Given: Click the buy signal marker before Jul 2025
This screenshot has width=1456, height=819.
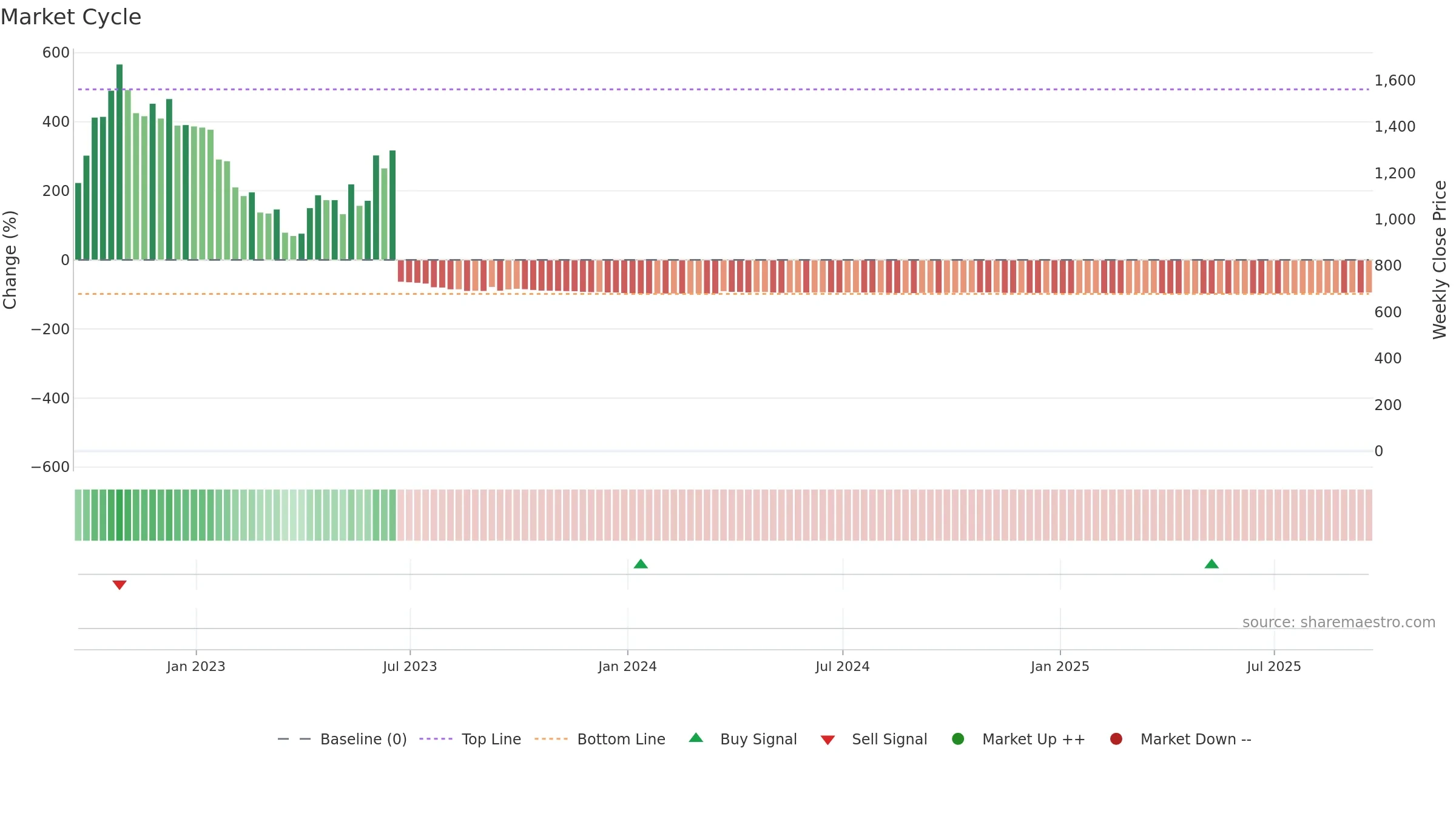Looking at the screenshot, I should [x=1212, y=564].
